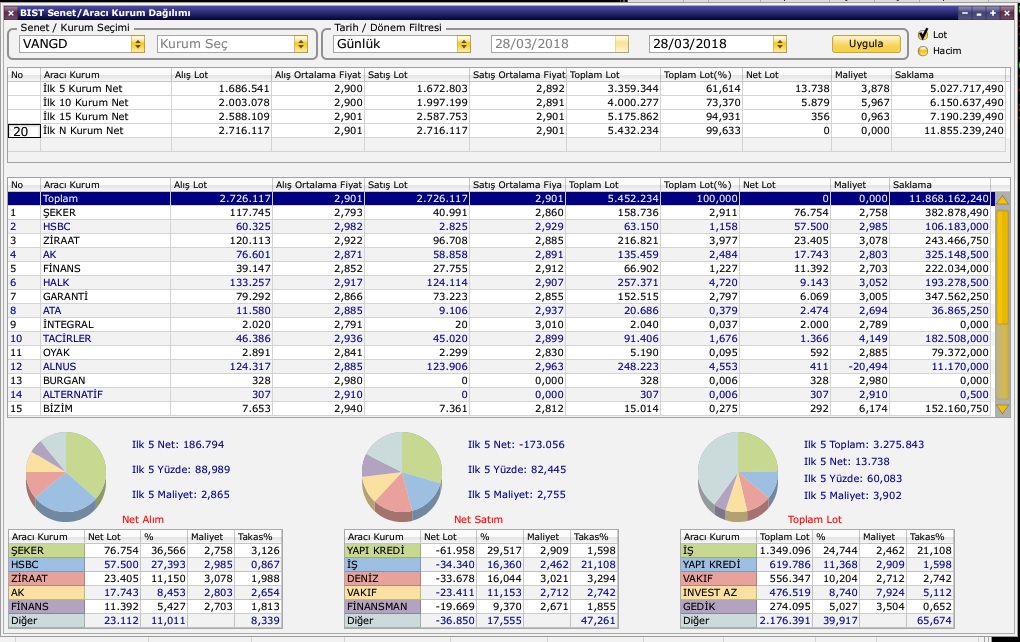Click the scroll down arrow of broker table
Screen dimensions: 1020x642
[x=1002, y=408]
